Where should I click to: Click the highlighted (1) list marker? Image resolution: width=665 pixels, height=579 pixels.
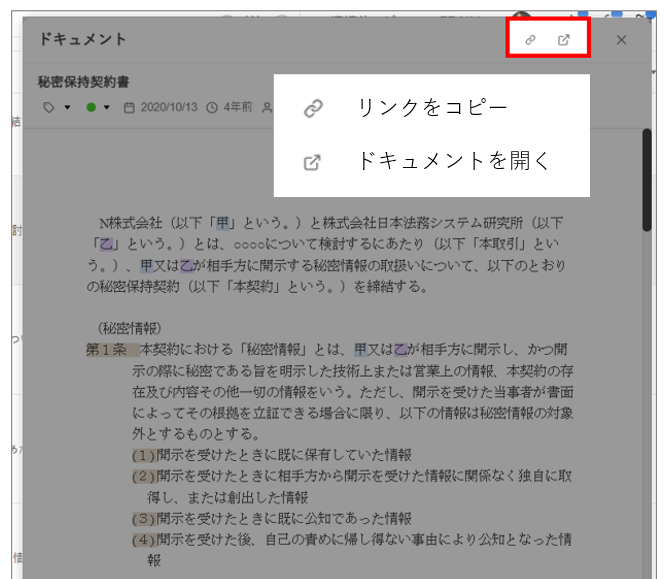tap(143, 454)
